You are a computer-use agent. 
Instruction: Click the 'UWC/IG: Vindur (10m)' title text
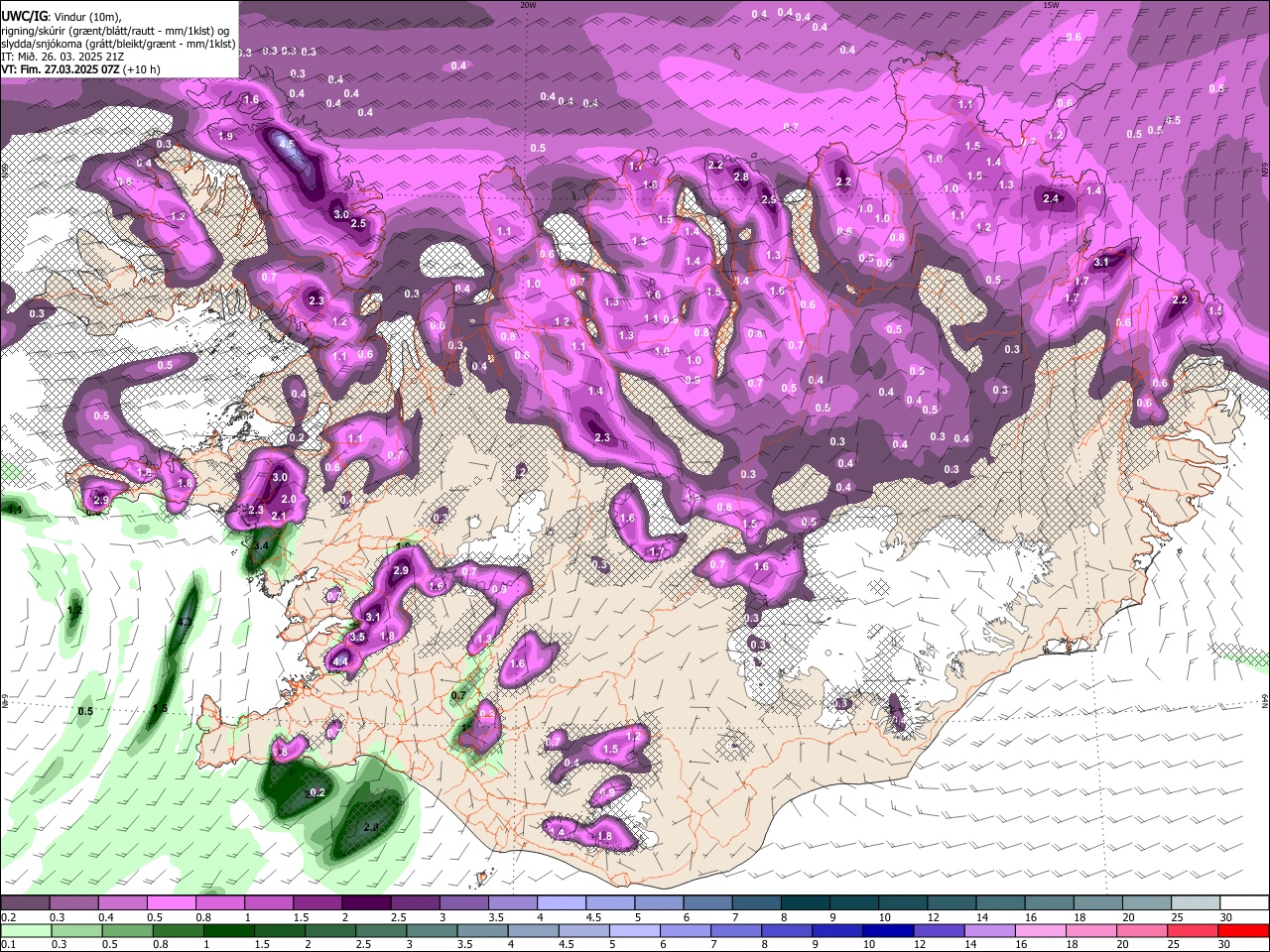(x=61, y=16)
